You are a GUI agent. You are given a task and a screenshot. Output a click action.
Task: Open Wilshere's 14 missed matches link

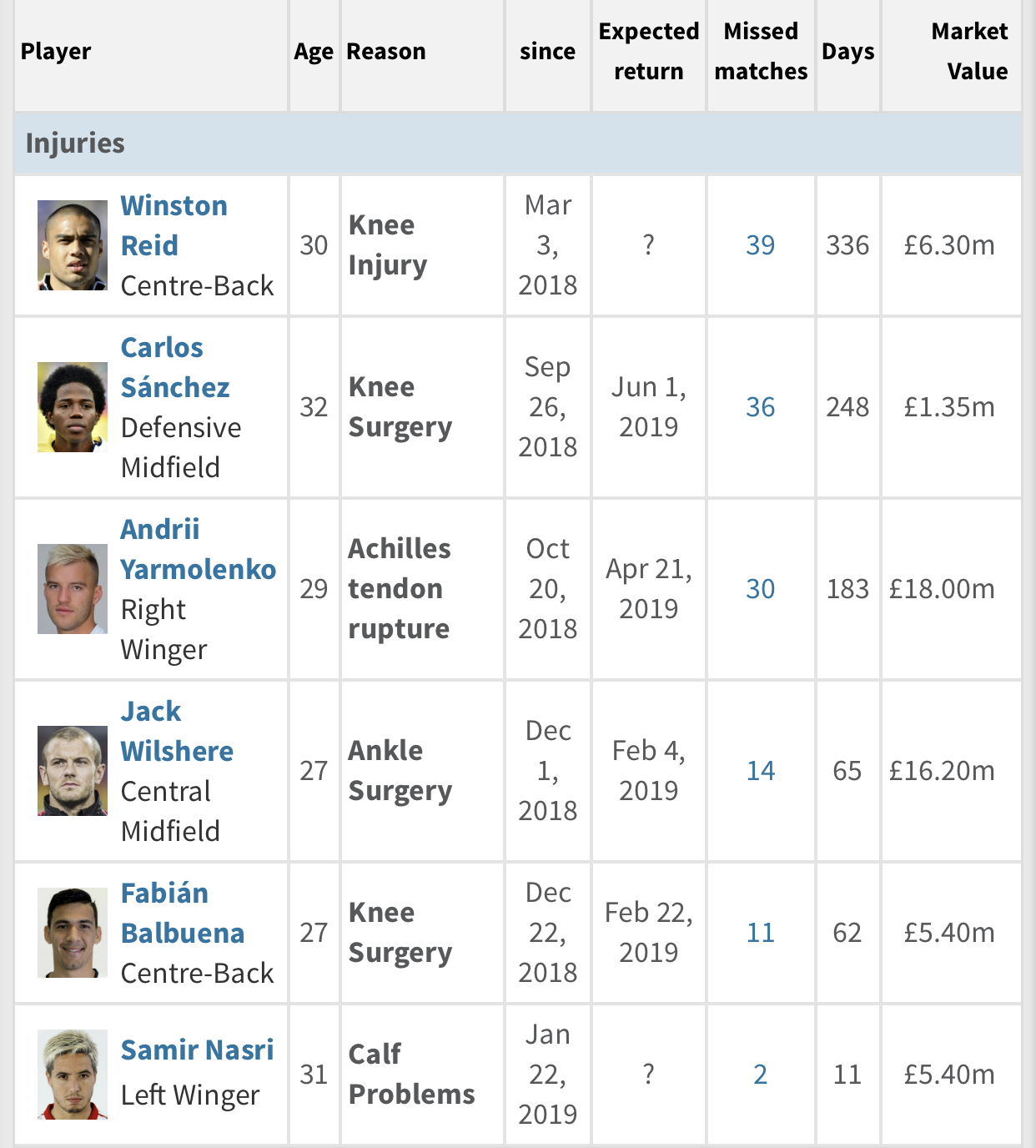[x=761, y=771]
